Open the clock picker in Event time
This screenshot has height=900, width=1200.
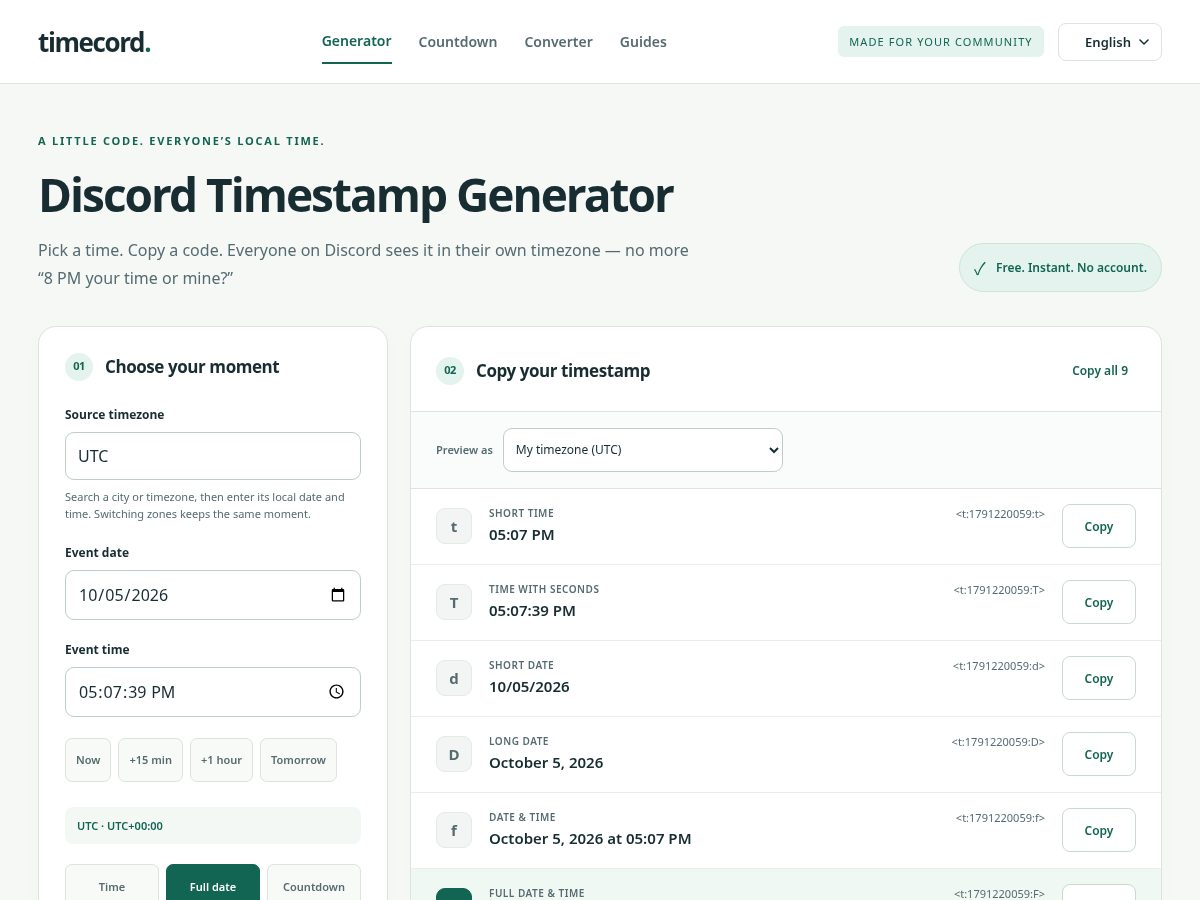[337, 692]
